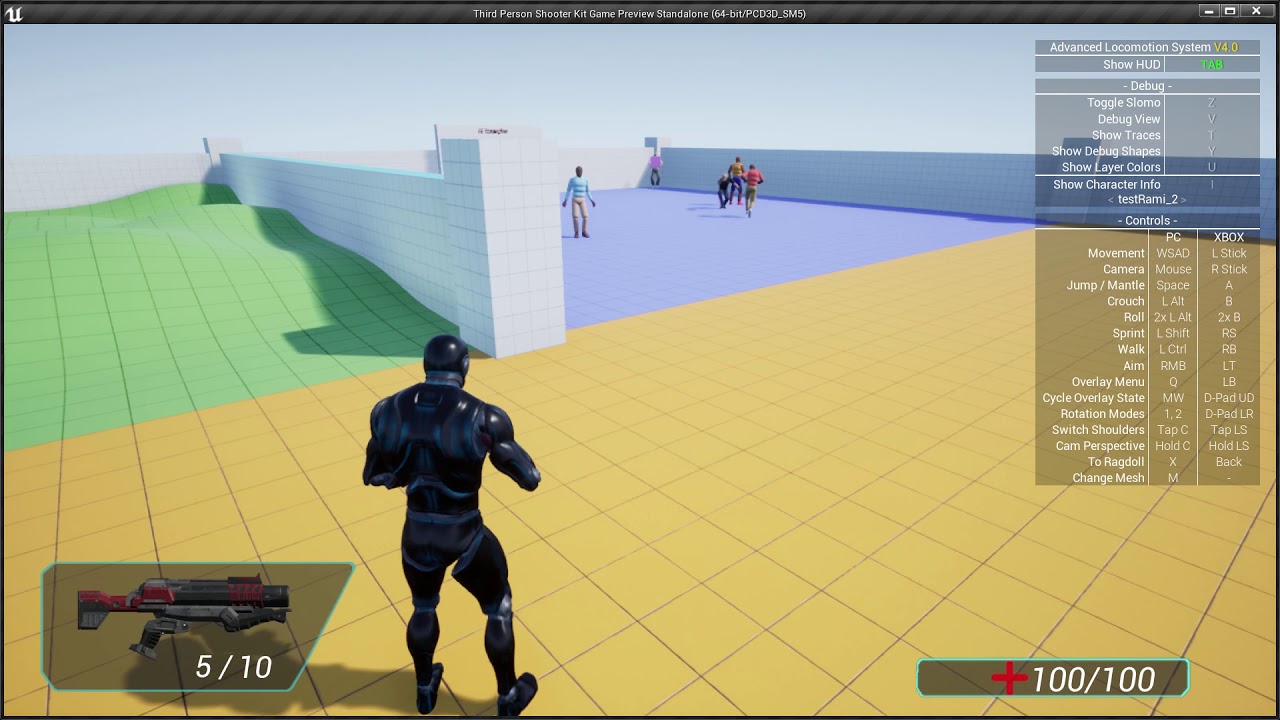Click the '- Debug -' section header
The image size is (1280, 720).
[x=1147, y=86]
